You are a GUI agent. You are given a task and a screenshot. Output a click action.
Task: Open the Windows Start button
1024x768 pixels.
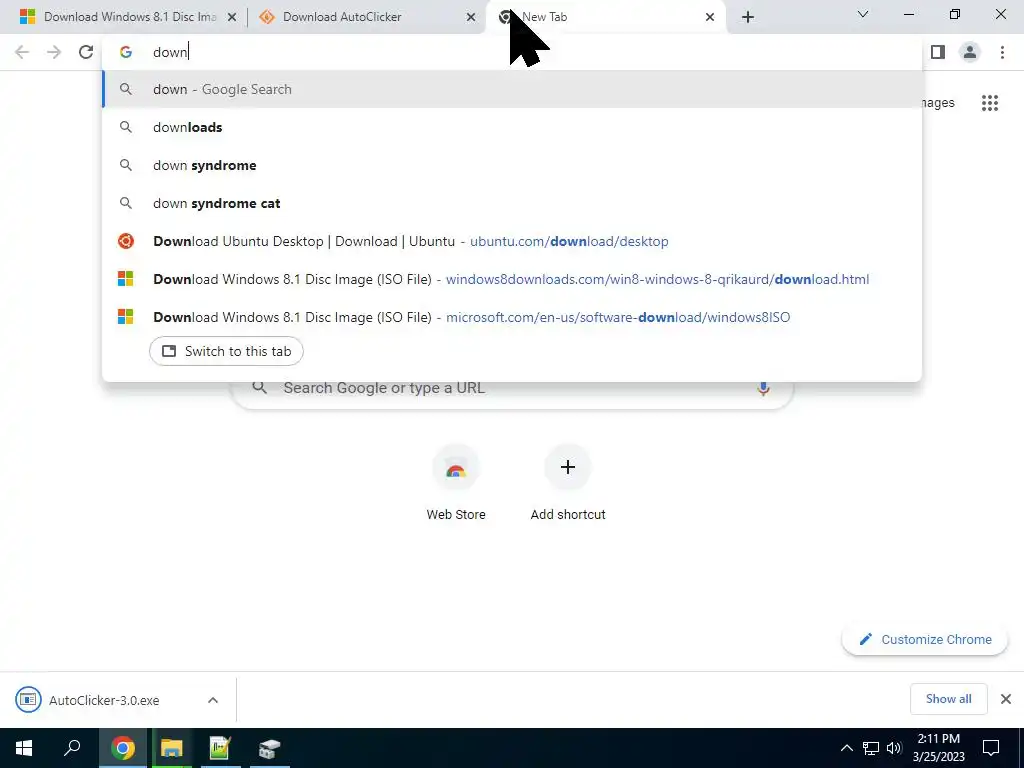tap(24, 748)
